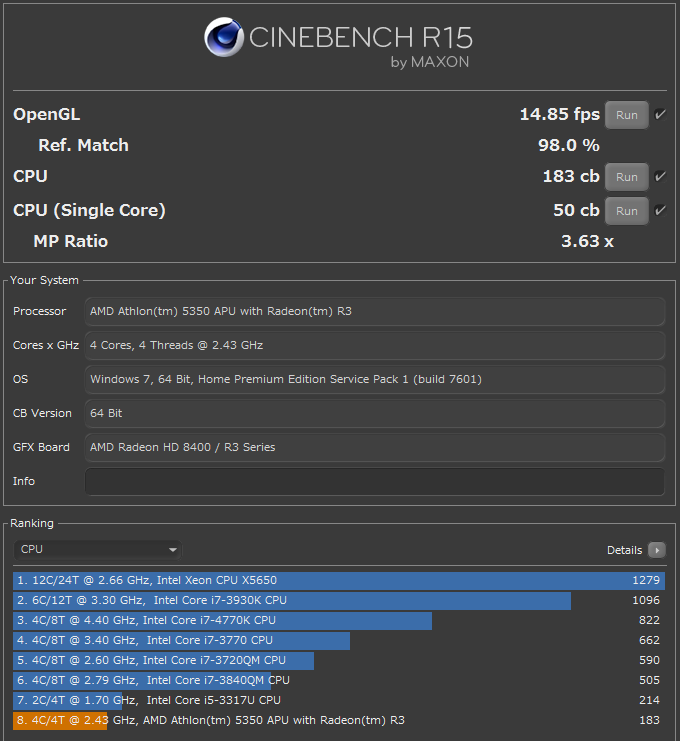Click the Cinebench logo sphere

tap(224, 37)
